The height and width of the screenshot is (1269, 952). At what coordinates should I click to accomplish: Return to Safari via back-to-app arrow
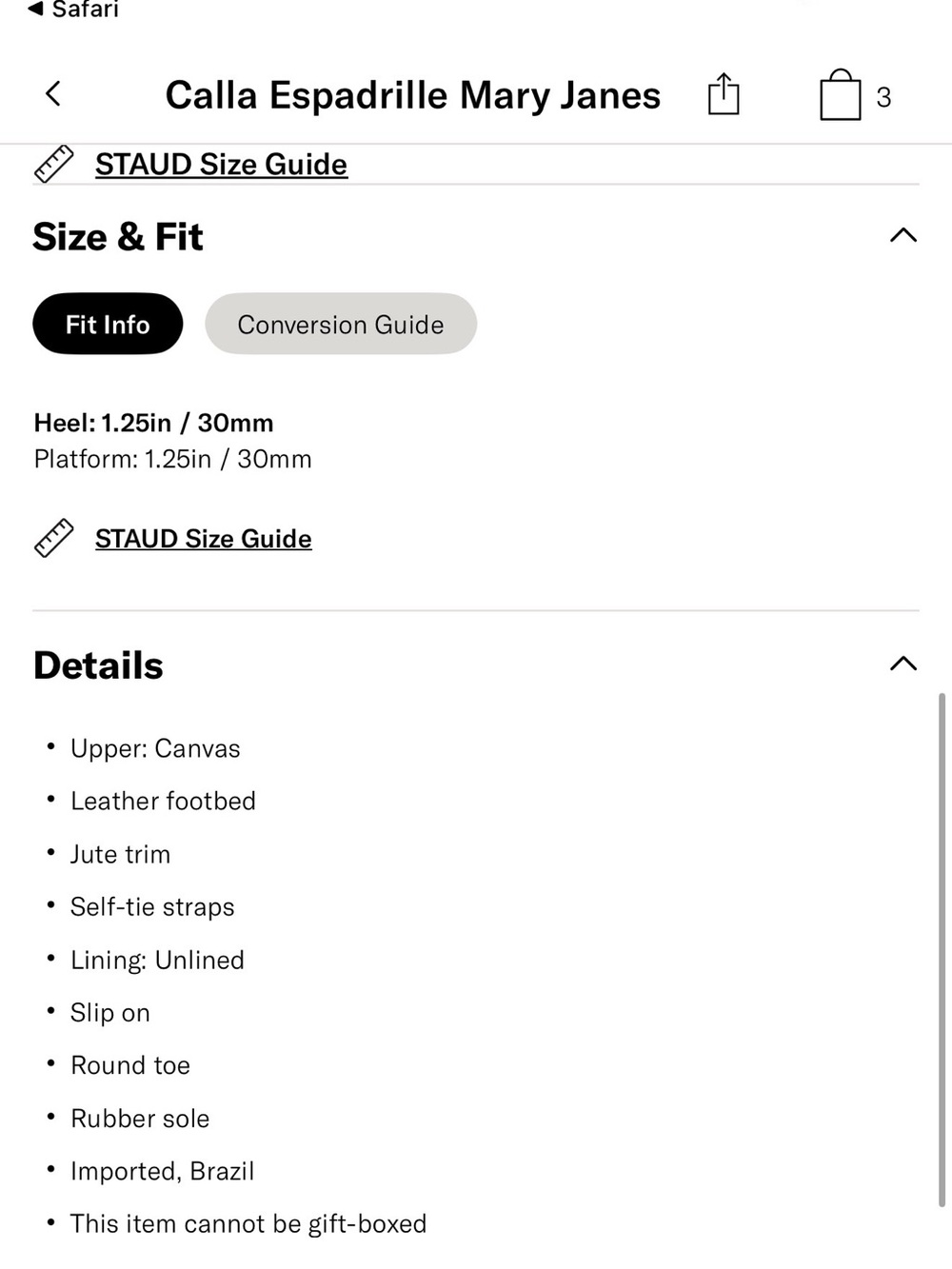(35, 10)
